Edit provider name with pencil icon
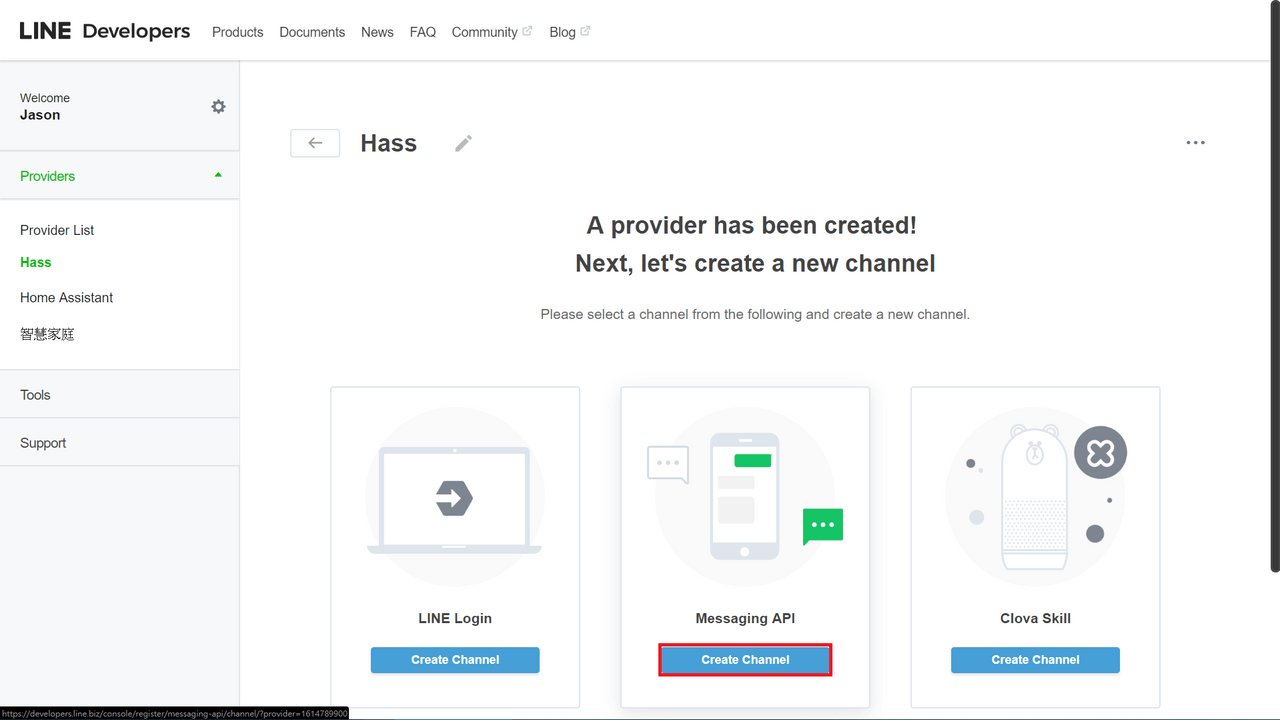This screenshot has width=1280, height=720. pyautogui.click(x=463, y=143)
